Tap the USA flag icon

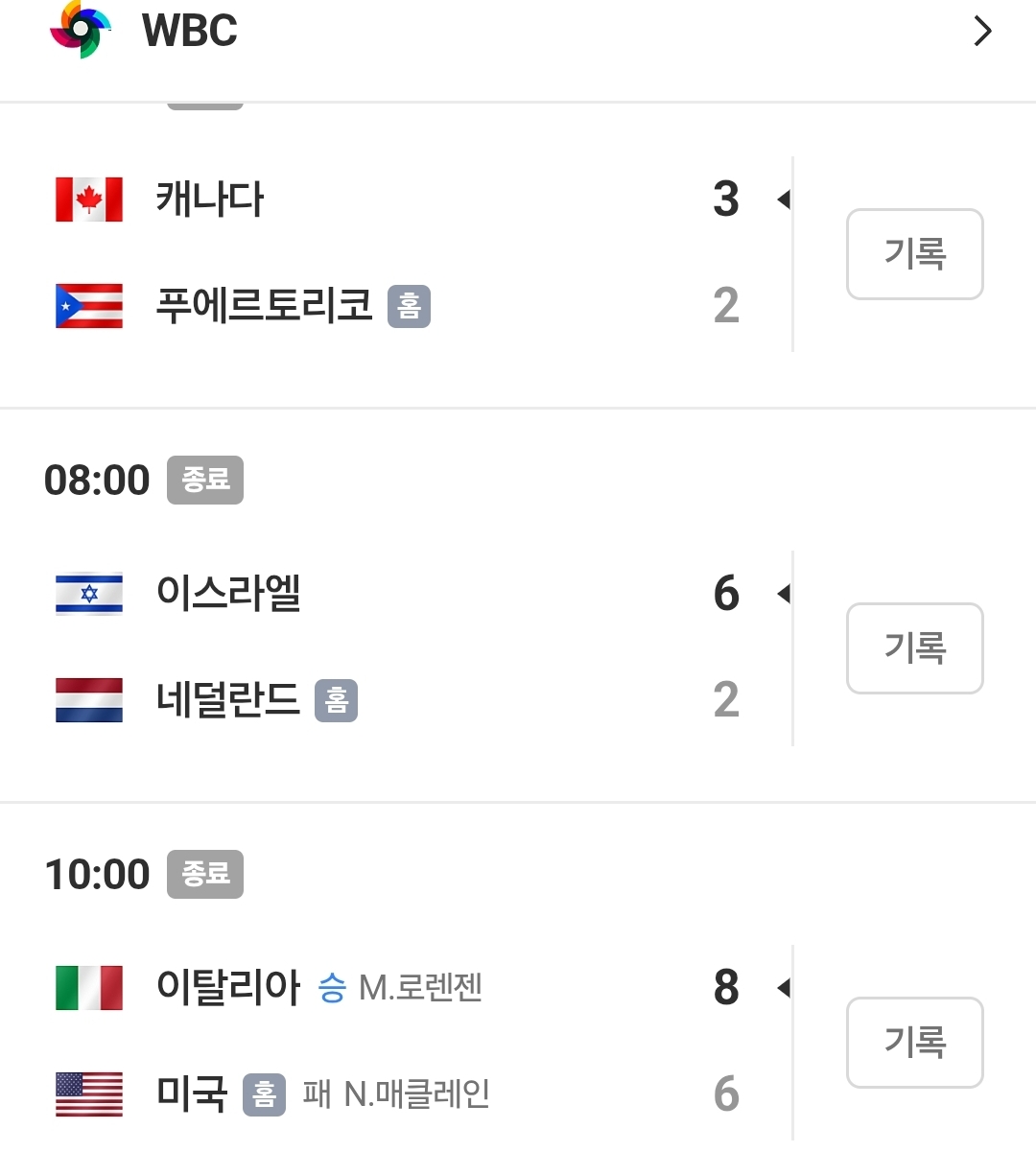click(89, 1093)
